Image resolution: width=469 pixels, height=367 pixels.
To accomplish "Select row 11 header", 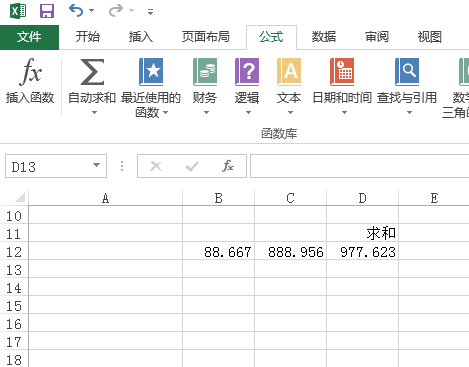I will tap(14, 234).
